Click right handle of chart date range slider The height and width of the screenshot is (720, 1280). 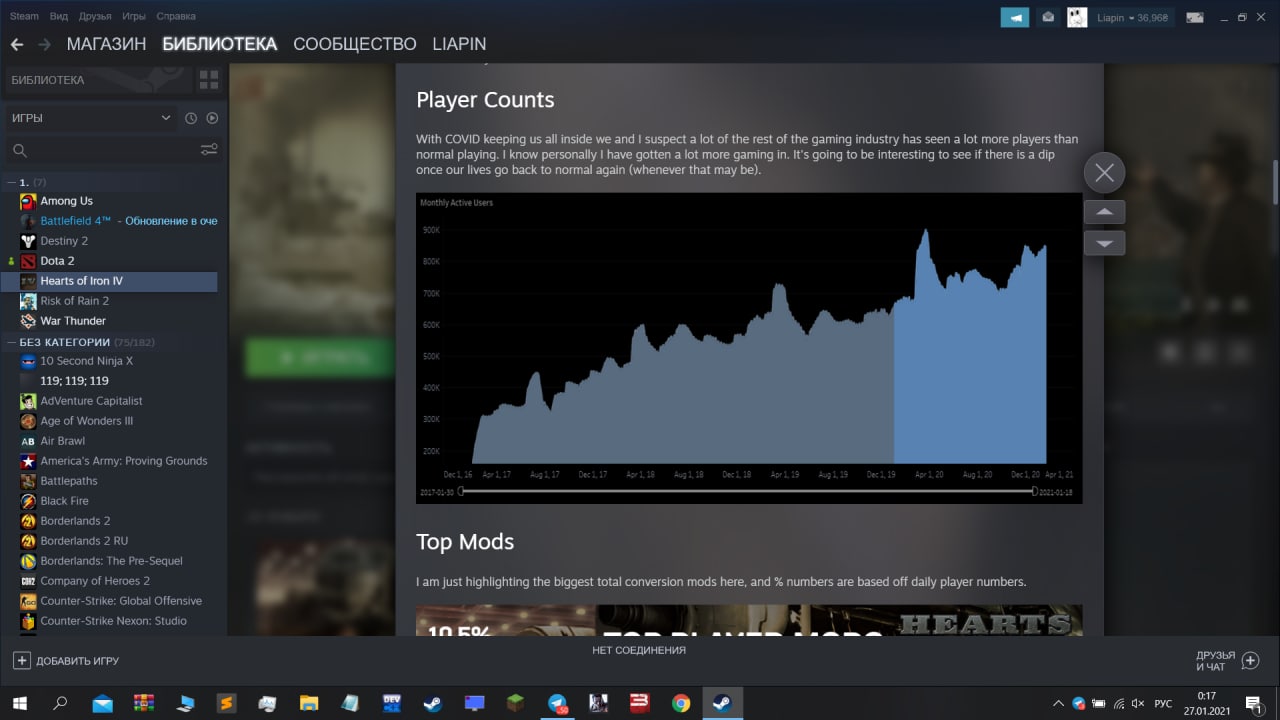click(1034, 492)
